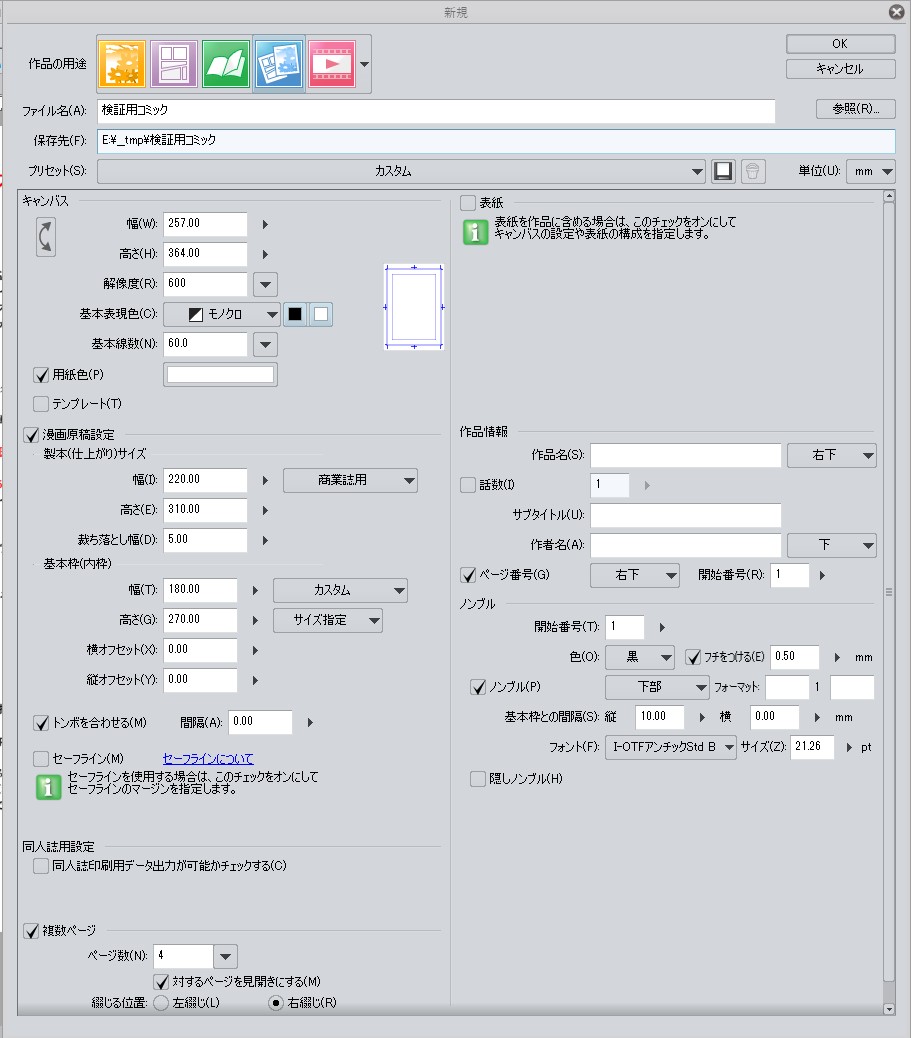Image resolution: width=911 pixels, height=1038 pixels.
Task: Enable the 同人誌印刷用データ出力 check checkbox
Action: (x=41, y=866)
